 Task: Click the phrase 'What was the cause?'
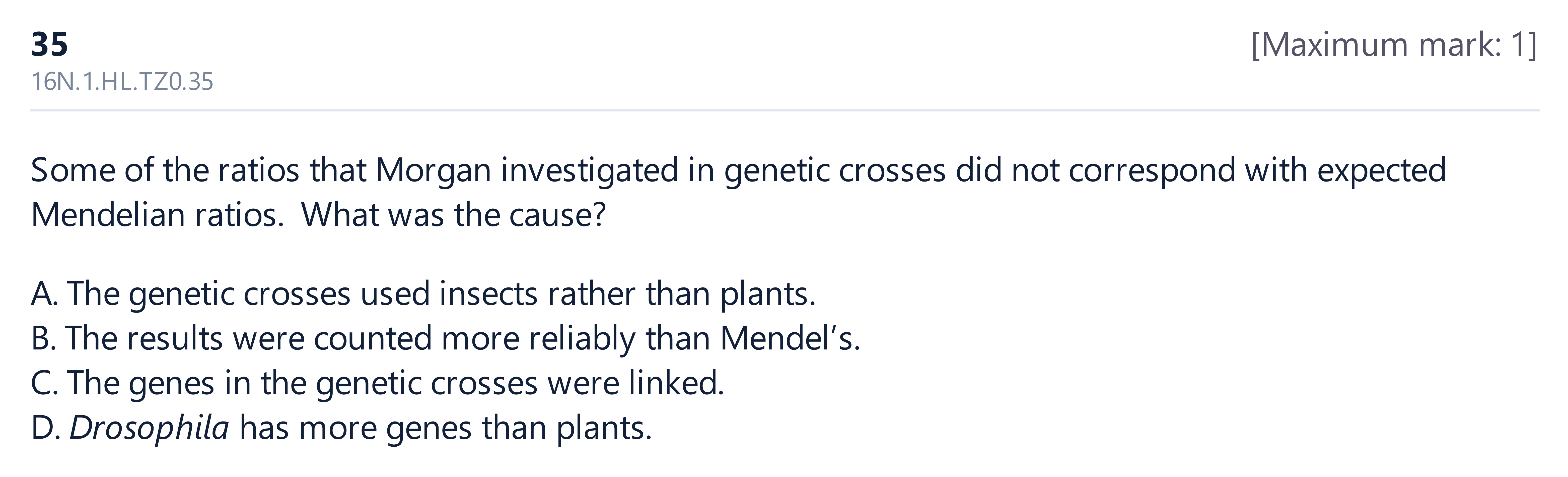coord(454,215)
